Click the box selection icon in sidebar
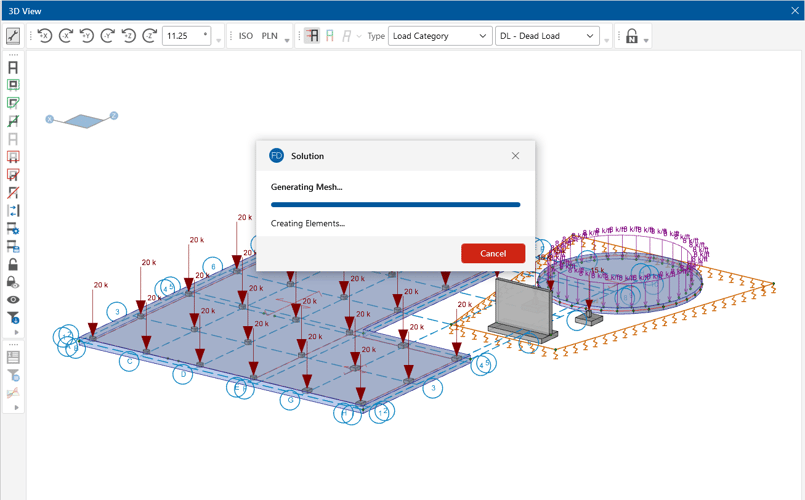This screenshot has width=805, height=500. click(x=13, y=85)
